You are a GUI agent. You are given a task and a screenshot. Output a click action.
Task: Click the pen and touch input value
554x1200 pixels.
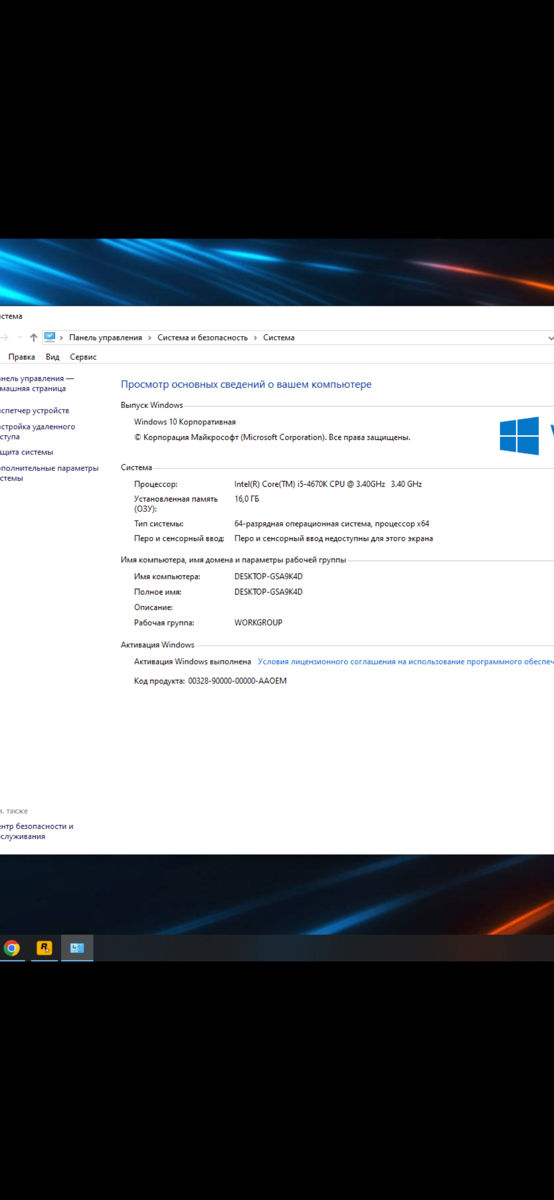[334, 538]
